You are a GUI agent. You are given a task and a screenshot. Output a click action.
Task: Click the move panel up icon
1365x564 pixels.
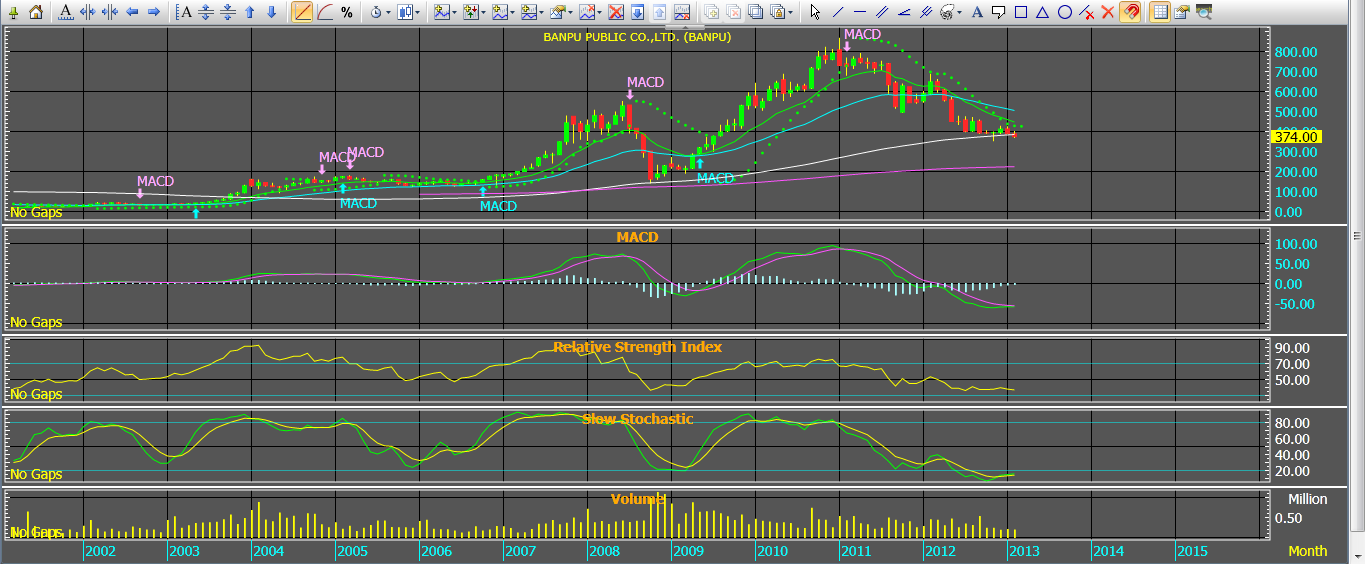659,12
